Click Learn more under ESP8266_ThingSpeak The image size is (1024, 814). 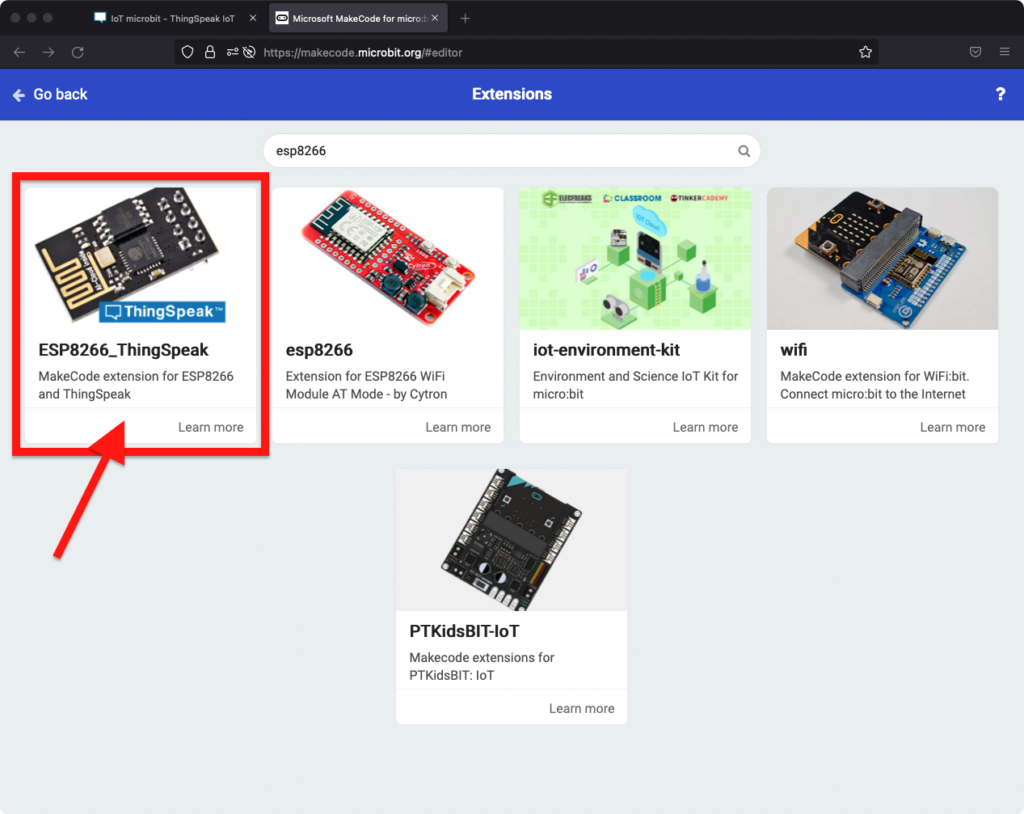tap(210, 427)
